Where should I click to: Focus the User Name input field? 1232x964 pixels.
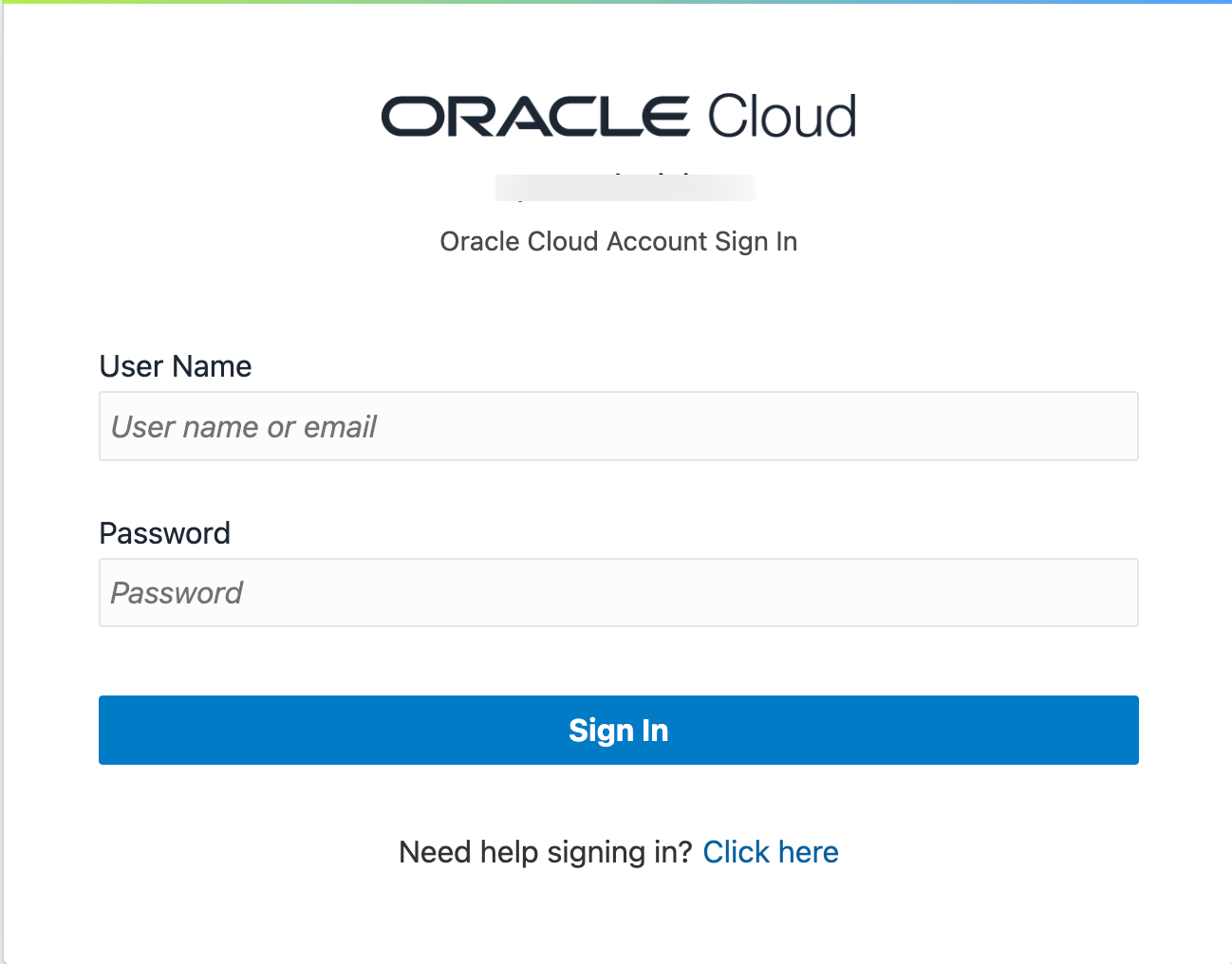[618, 426]
